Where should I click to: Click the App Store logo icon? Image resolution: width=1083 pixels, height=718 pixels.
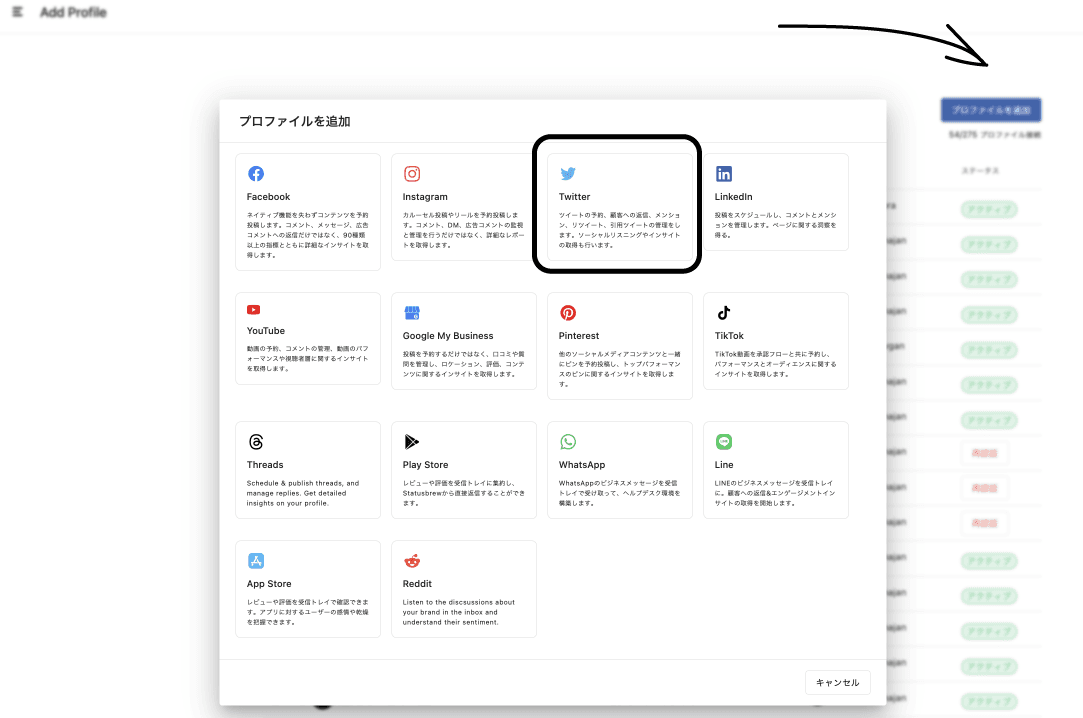point(256,561)
